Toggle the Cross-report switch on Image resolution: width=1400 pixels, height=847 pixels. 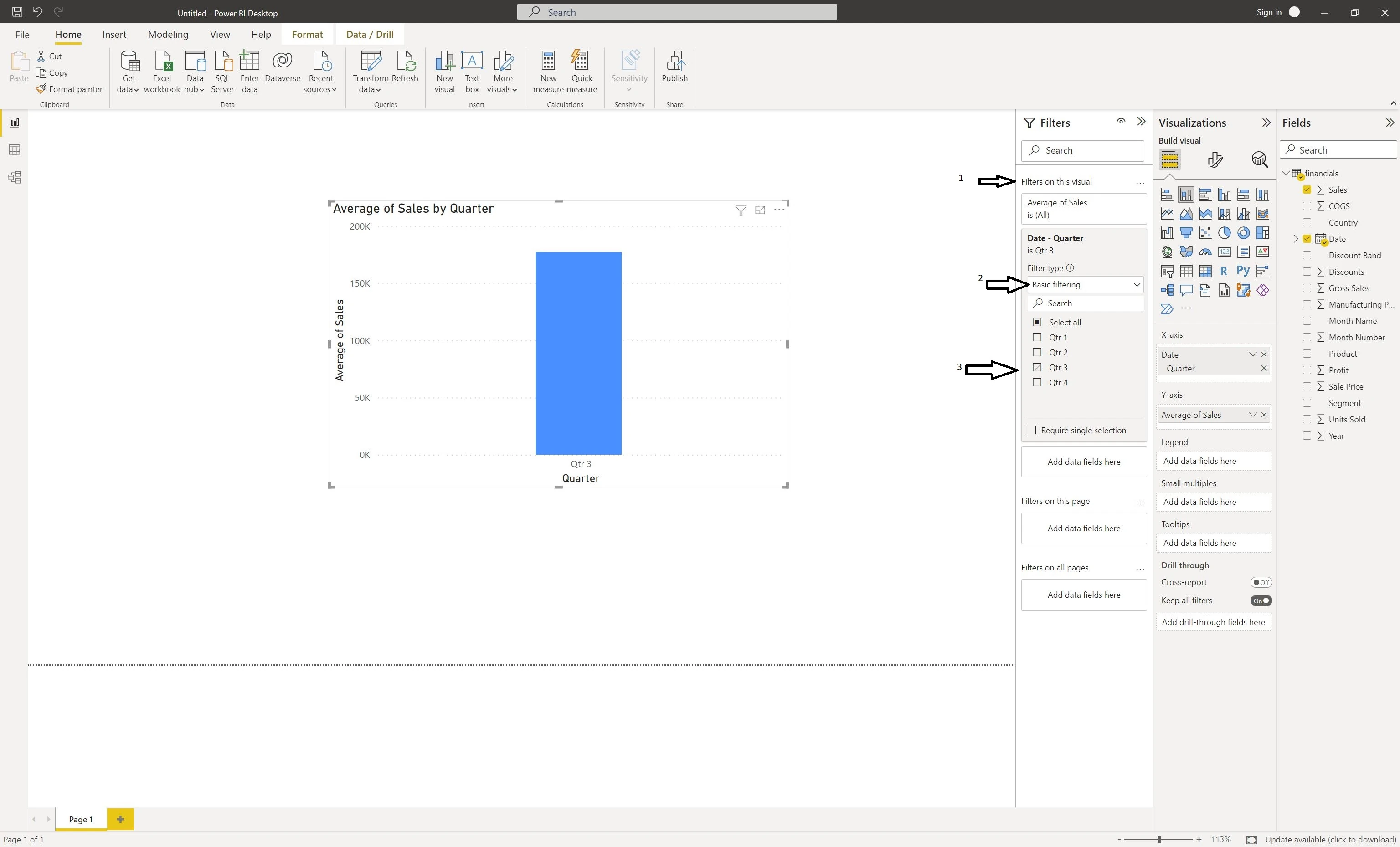pos(1261,582)
